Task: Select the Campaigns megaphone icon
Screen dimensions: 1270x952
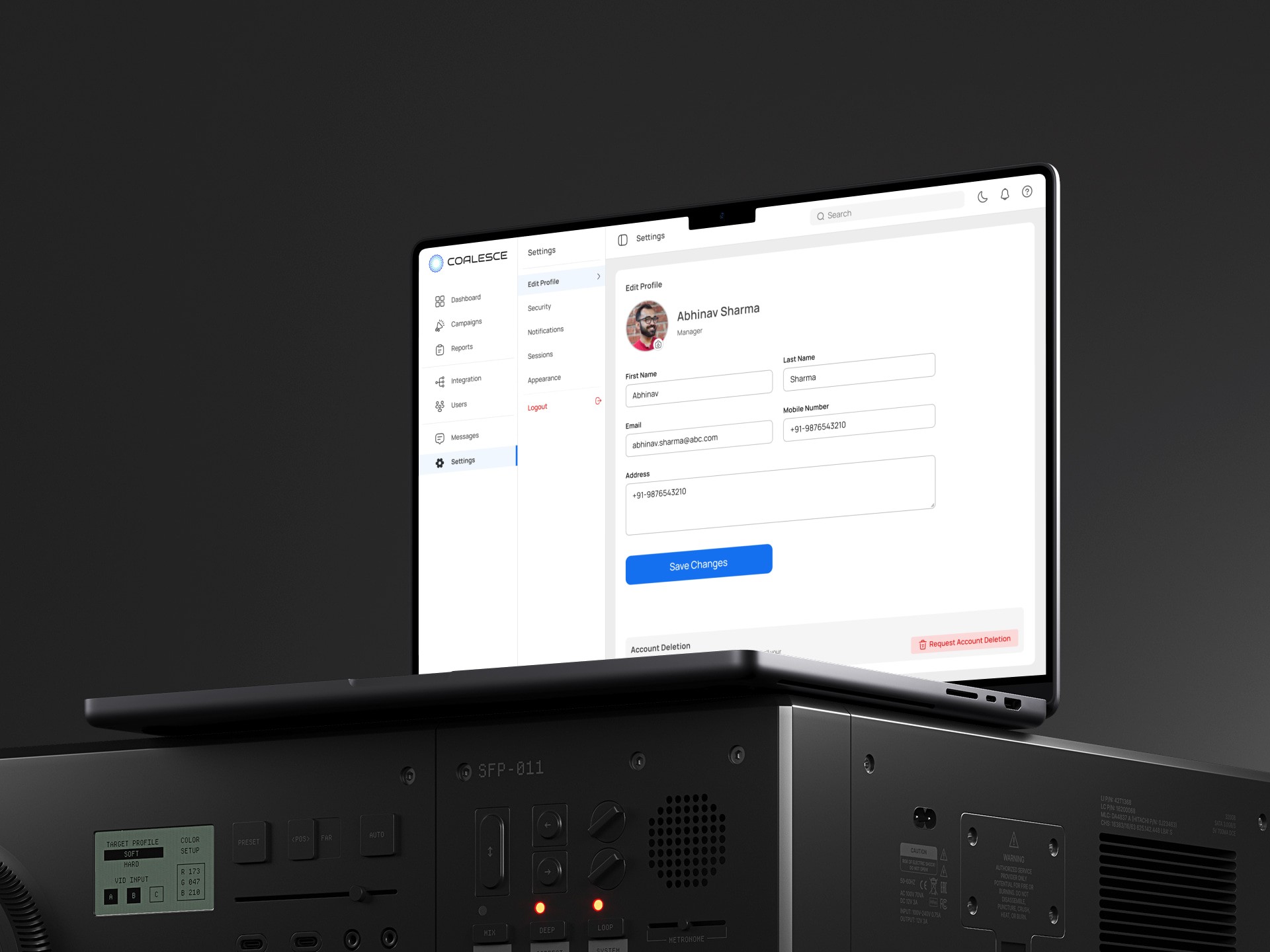Action: click(x=440, y=325)
